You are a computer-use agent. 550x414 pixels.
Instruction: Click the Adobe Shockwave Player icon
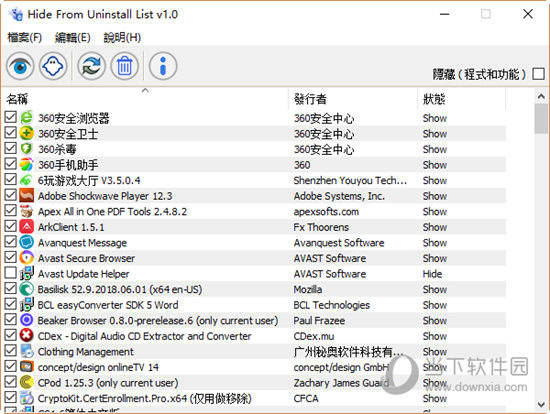pyautogui.click(x=26, y=195)
